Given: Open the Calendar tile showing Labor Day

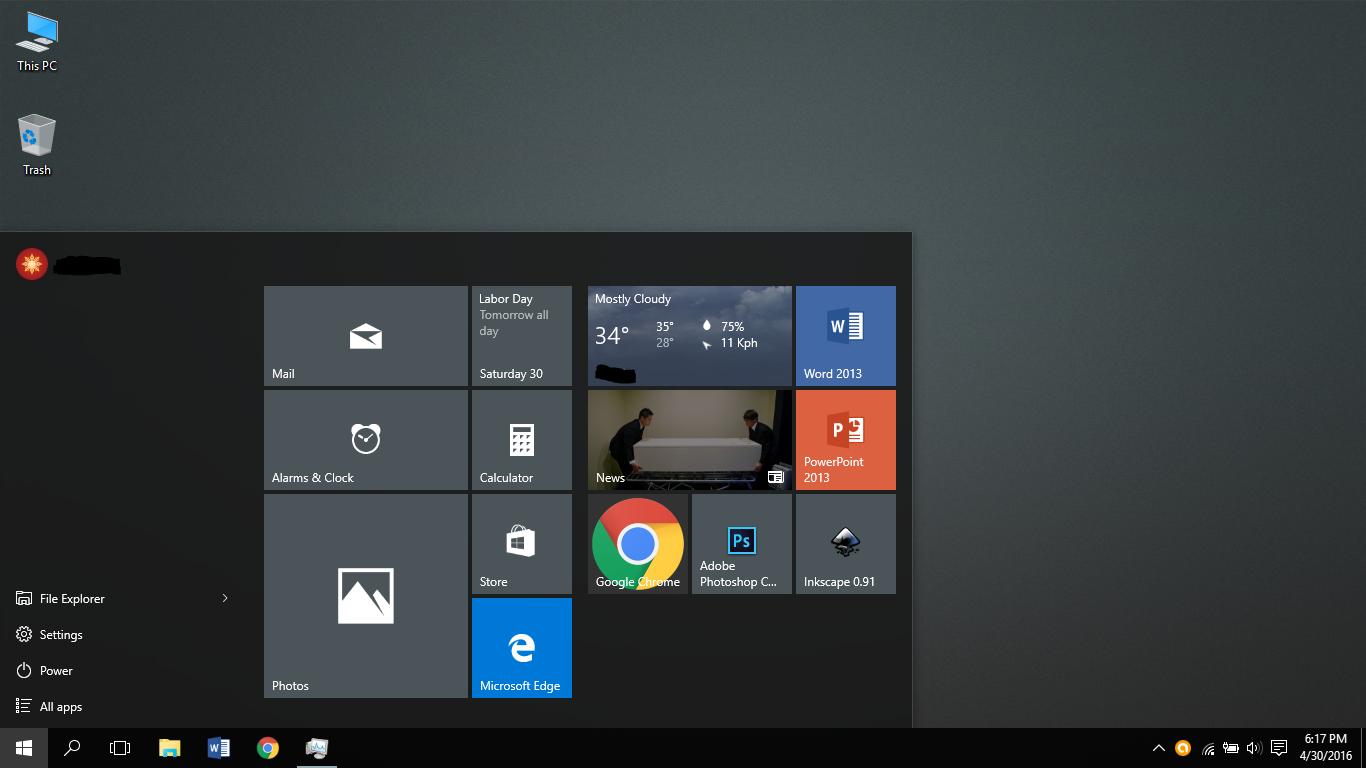Looking at the screenshot, I should point(522,336).
